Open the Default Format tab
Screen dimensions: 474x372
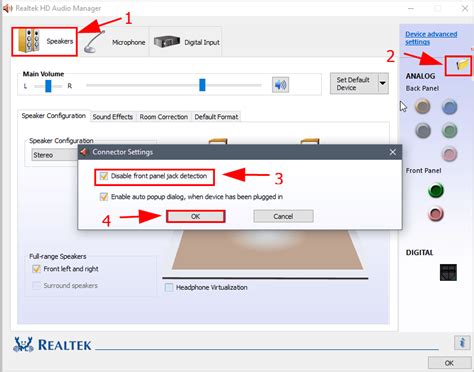pyautogui.click(x=216, y=117)
